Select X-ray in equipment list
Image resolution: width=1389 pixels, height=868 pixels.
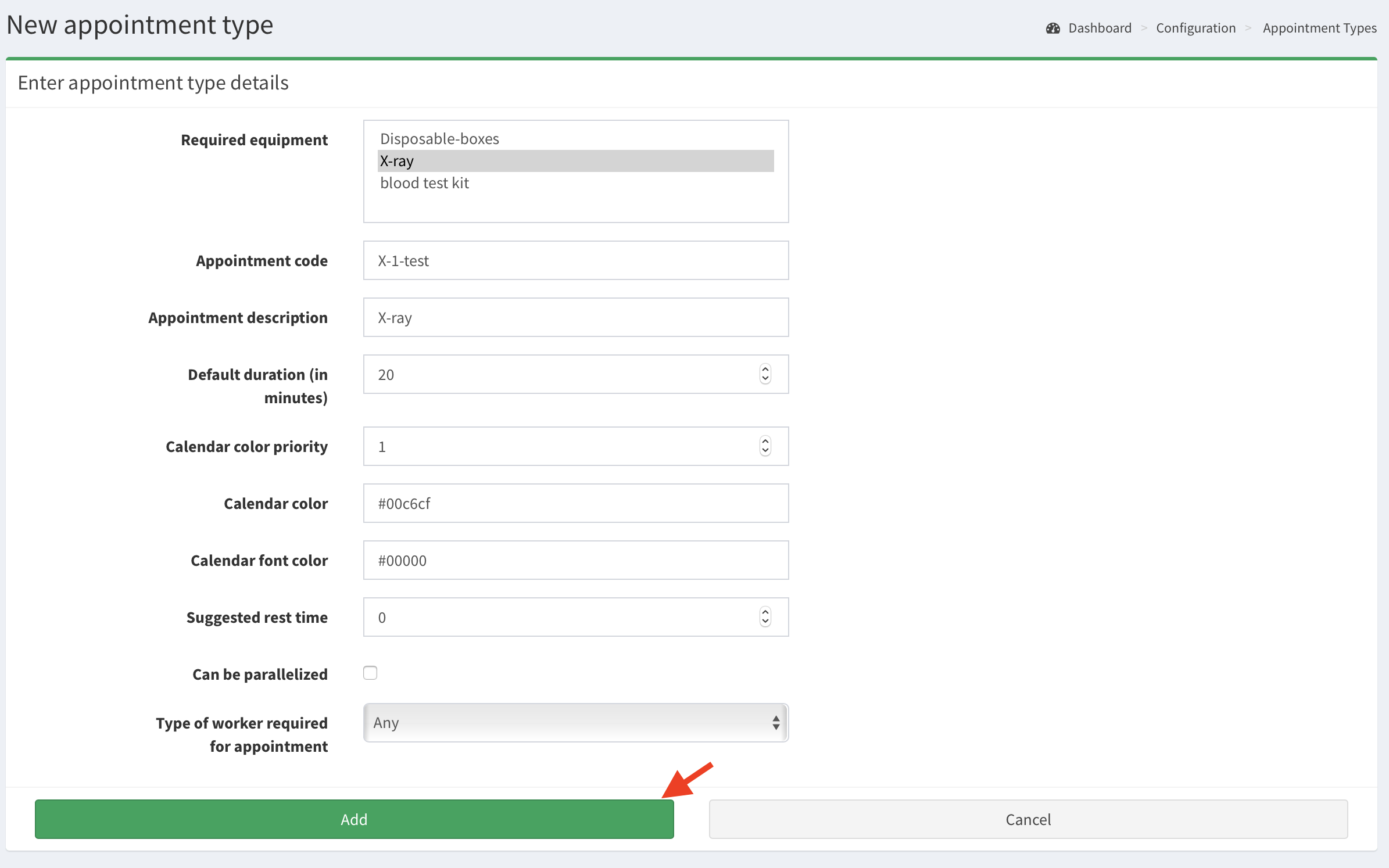397,161
